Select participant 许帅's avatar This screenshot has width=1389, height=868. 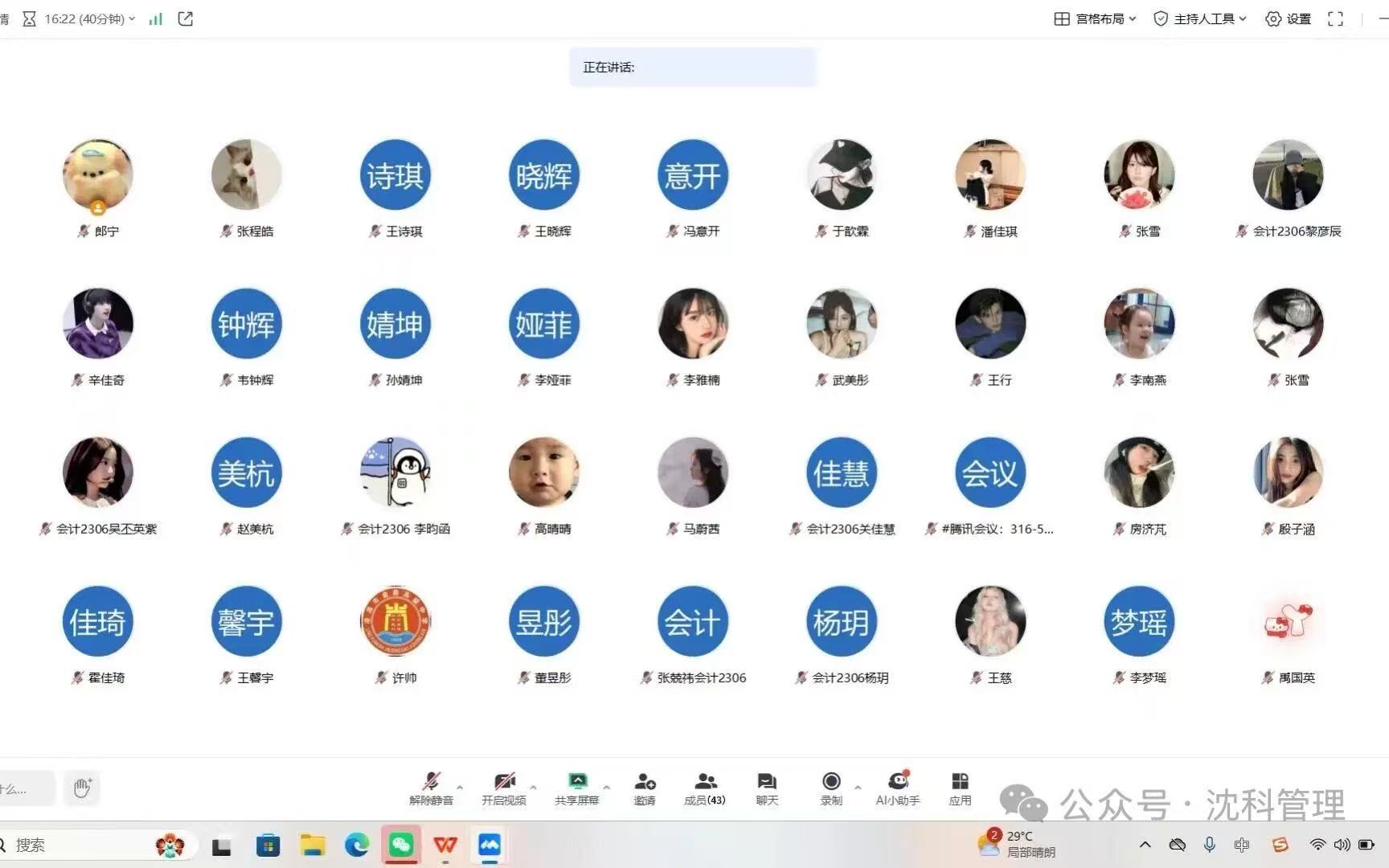tap(395, 621)
